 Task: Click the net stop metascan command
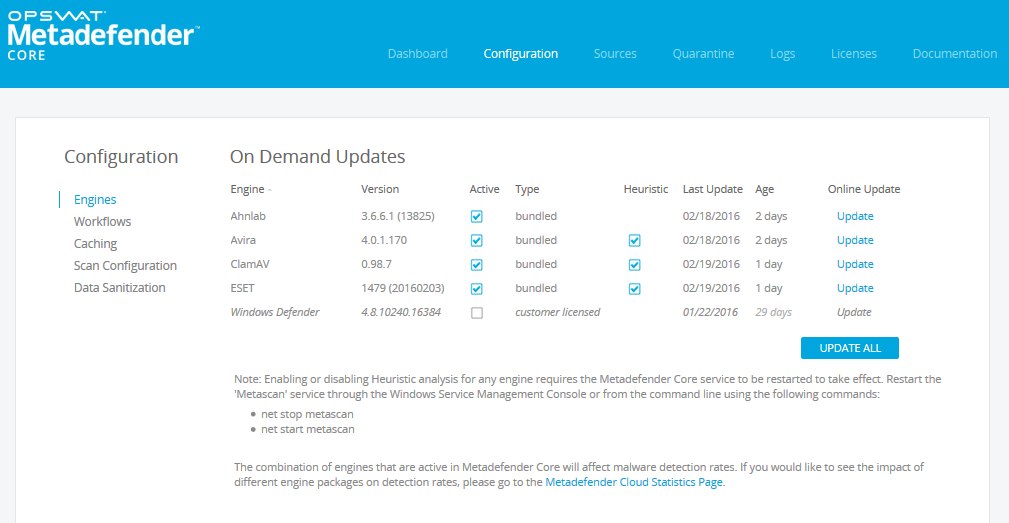pos(307,414)
